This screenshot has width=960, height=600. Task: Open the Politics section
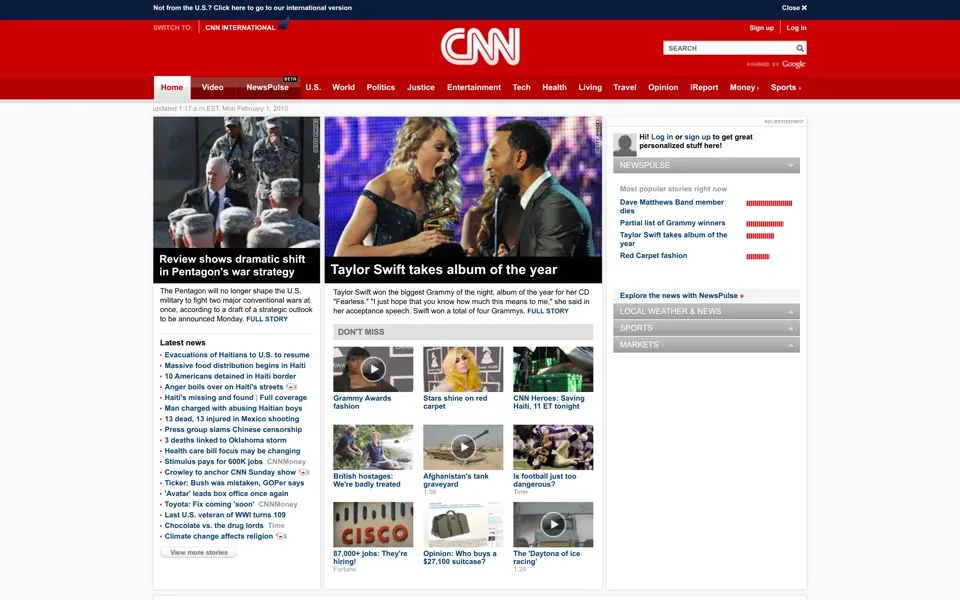tap(381, 88)
